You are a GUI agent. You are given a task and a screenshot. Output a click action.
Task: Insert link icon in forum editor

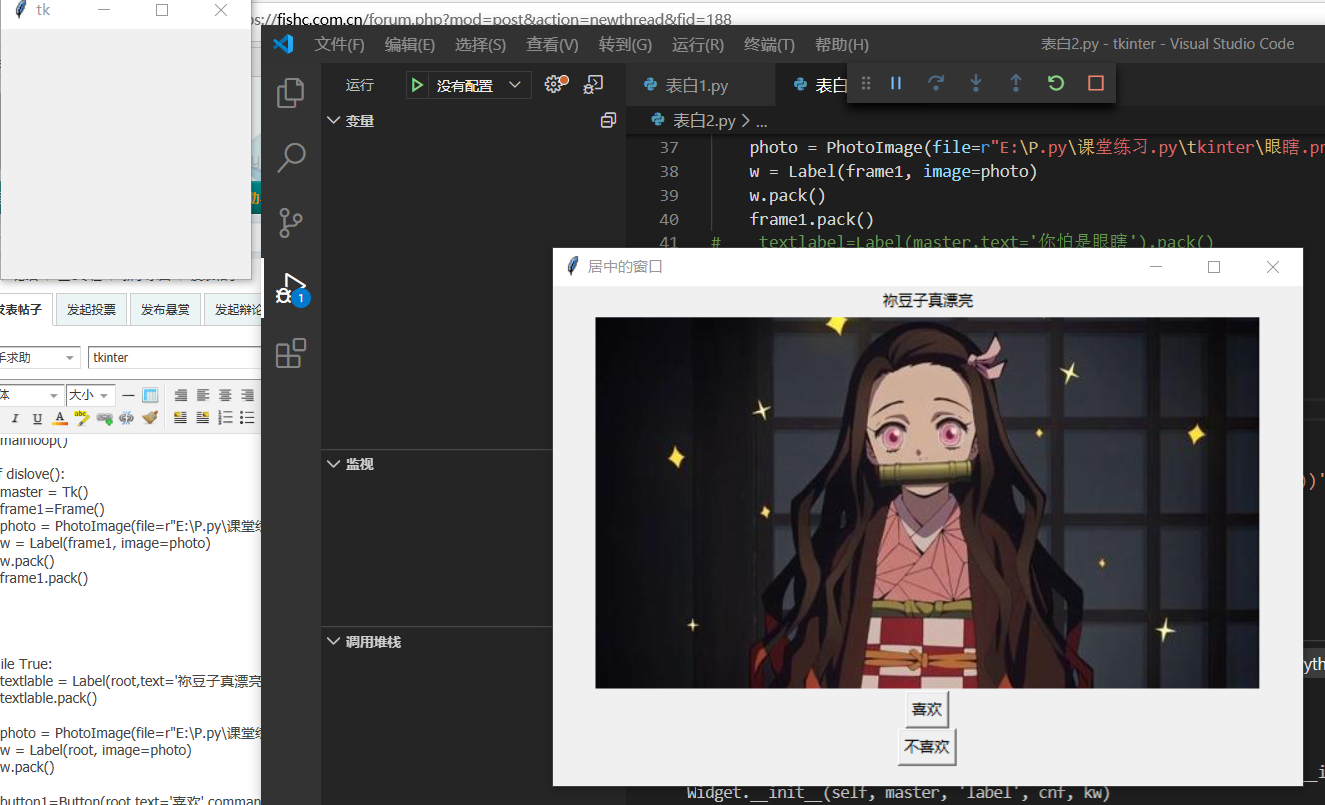pyautogui.click(x=105, y=418)
